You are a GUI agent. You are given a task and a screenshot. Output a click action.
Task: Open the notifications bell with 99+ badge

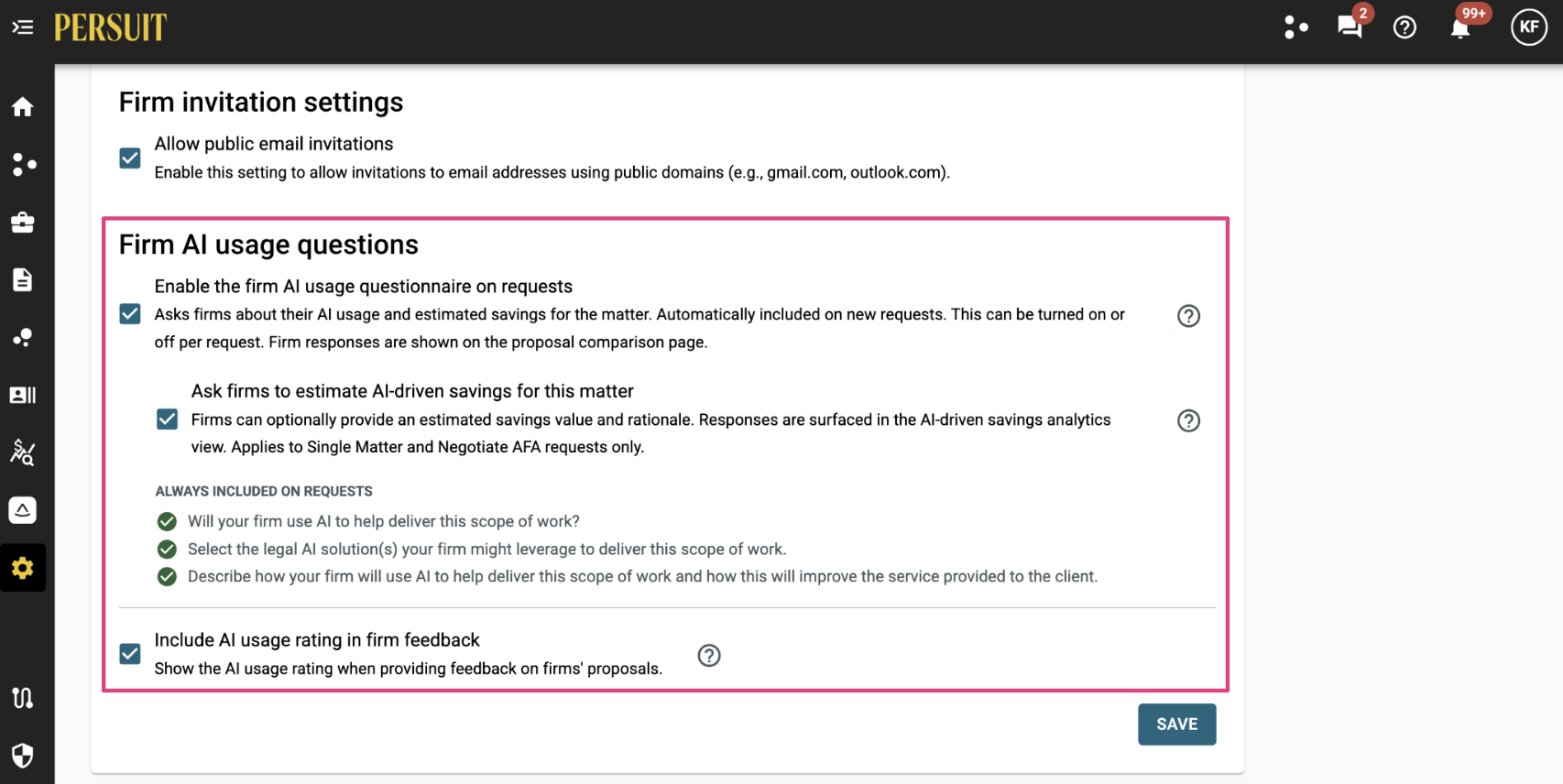click(x=1460, y=28)
